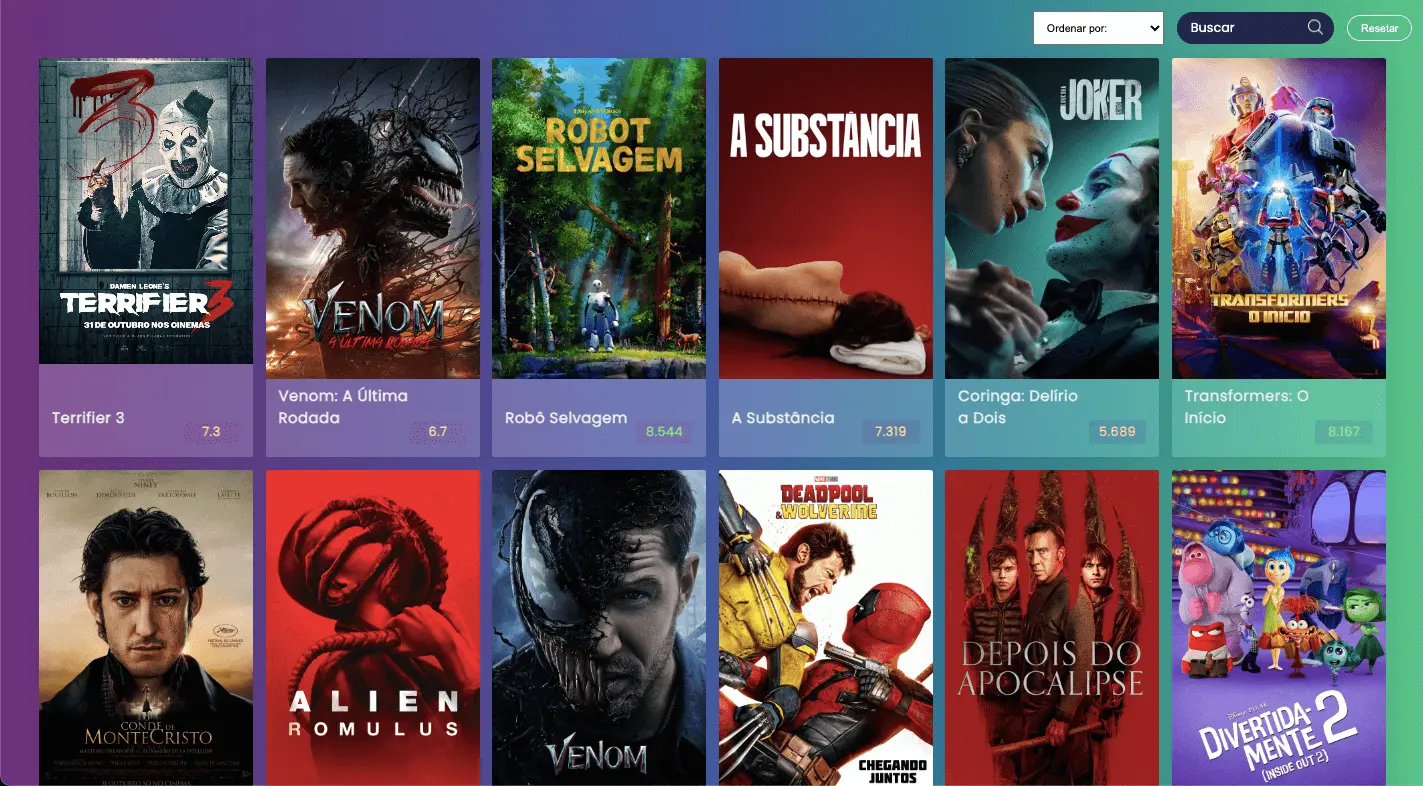Open the Divertida-Mente 2 poster
The width and height of the screenshot is (1423, 786).
(x=1279, y=628)
